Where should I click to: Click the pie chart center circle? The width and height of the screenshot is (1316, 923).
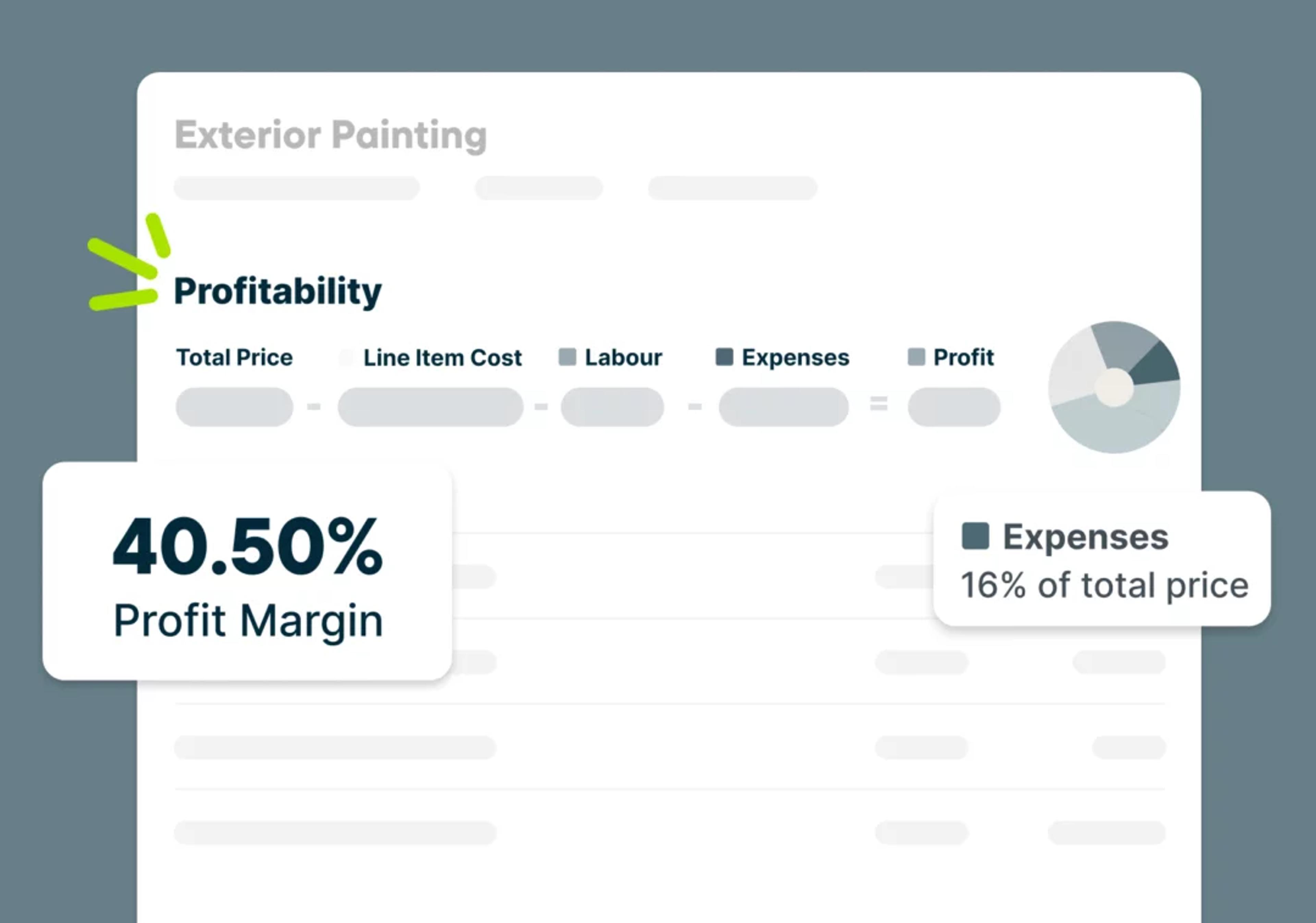[1114, 388]
